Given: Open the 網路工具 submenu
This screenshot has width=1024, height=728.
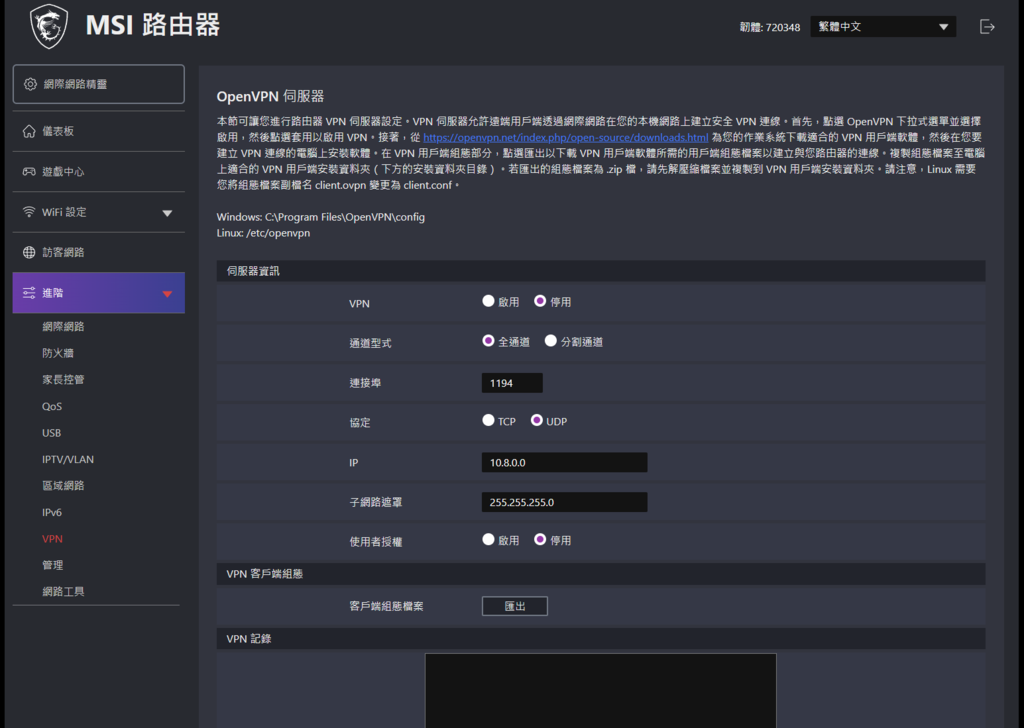Looking at the screenshot, I should click(x=63, y=592).
